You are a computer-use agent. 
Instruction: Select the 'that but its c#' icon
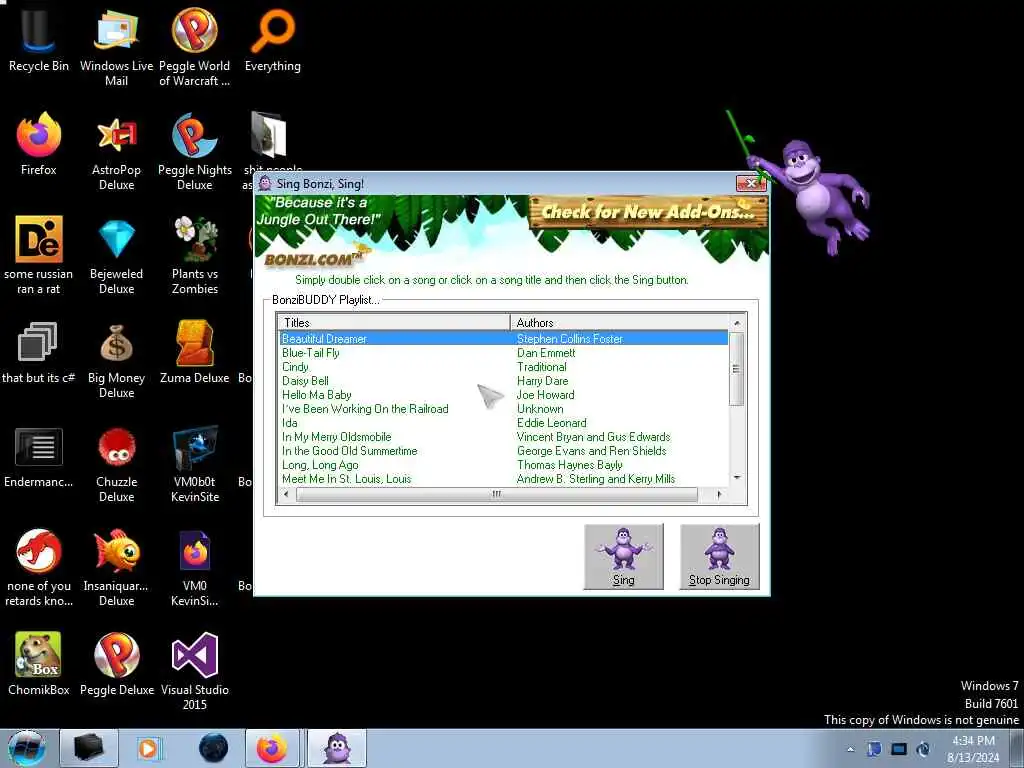coord(39,353)
